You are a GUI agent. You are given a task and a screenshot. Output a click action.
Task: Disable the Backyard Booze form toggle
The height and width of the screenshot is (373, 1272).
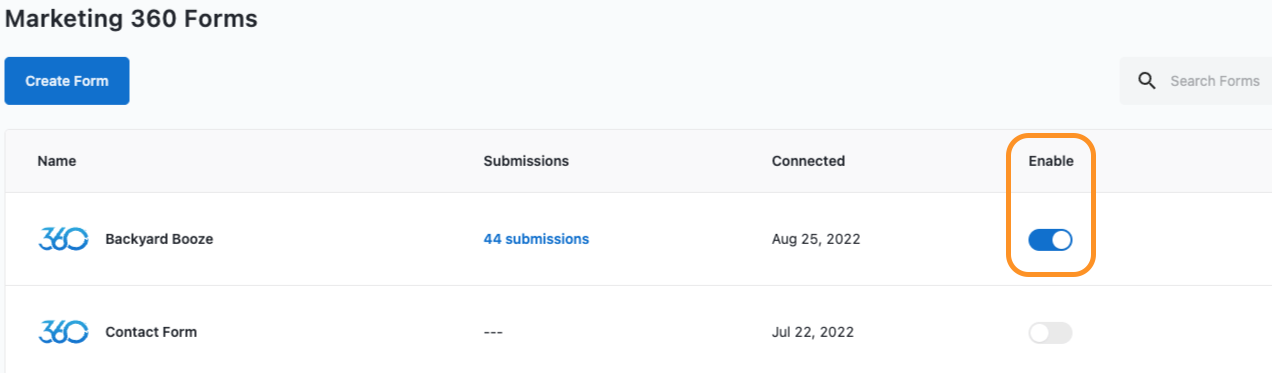1050,239
